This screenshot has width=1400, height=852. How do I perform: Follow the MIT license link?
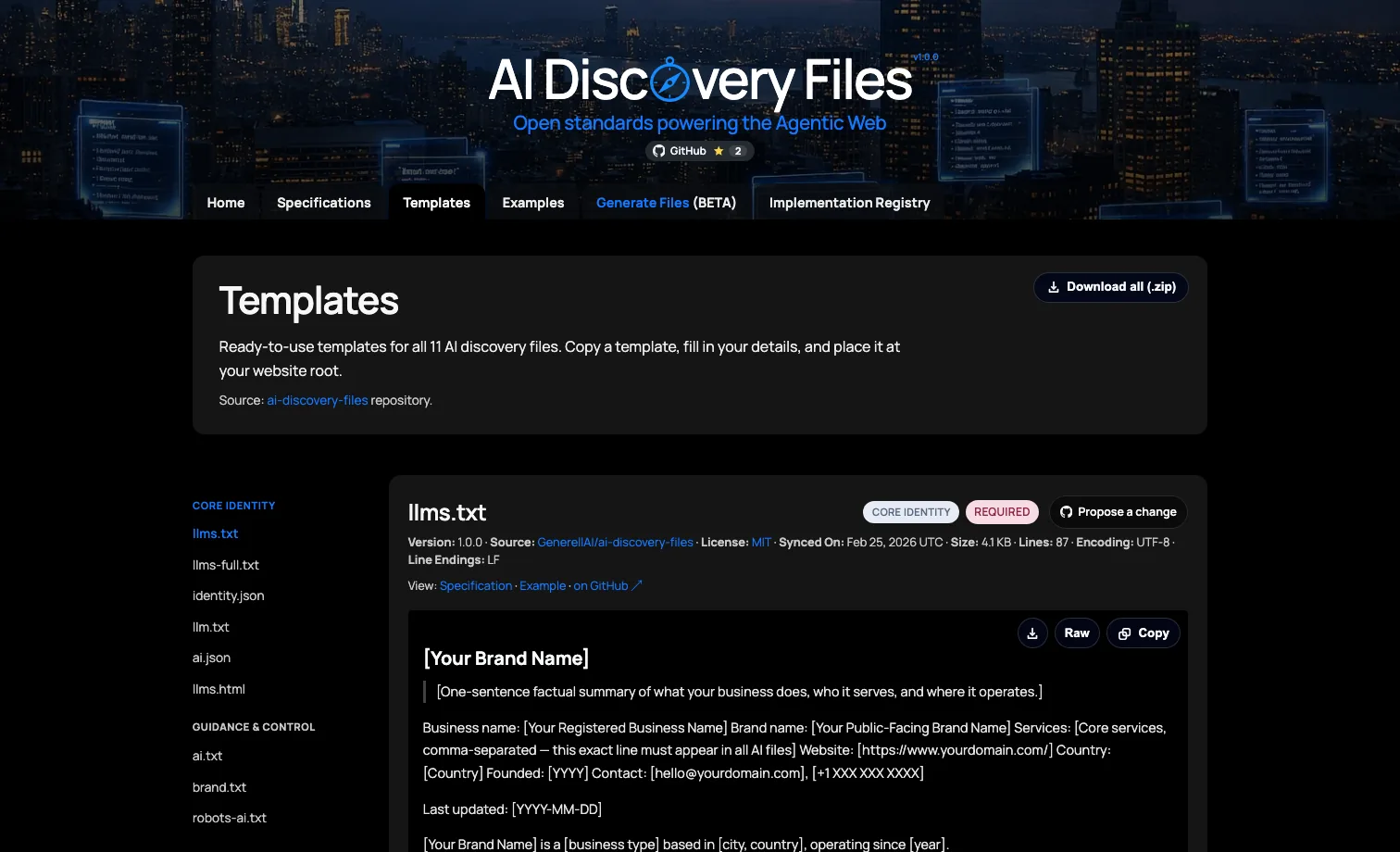coord(761,543)
